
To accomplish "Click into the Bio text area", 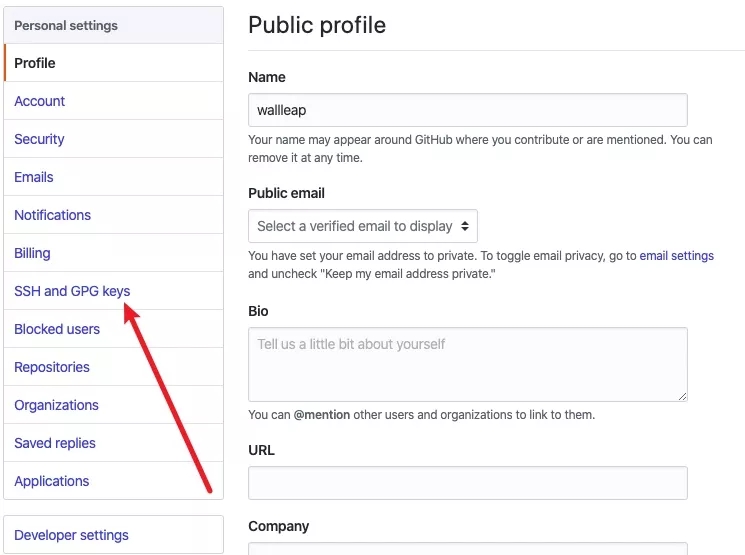I will click(467, 364).
